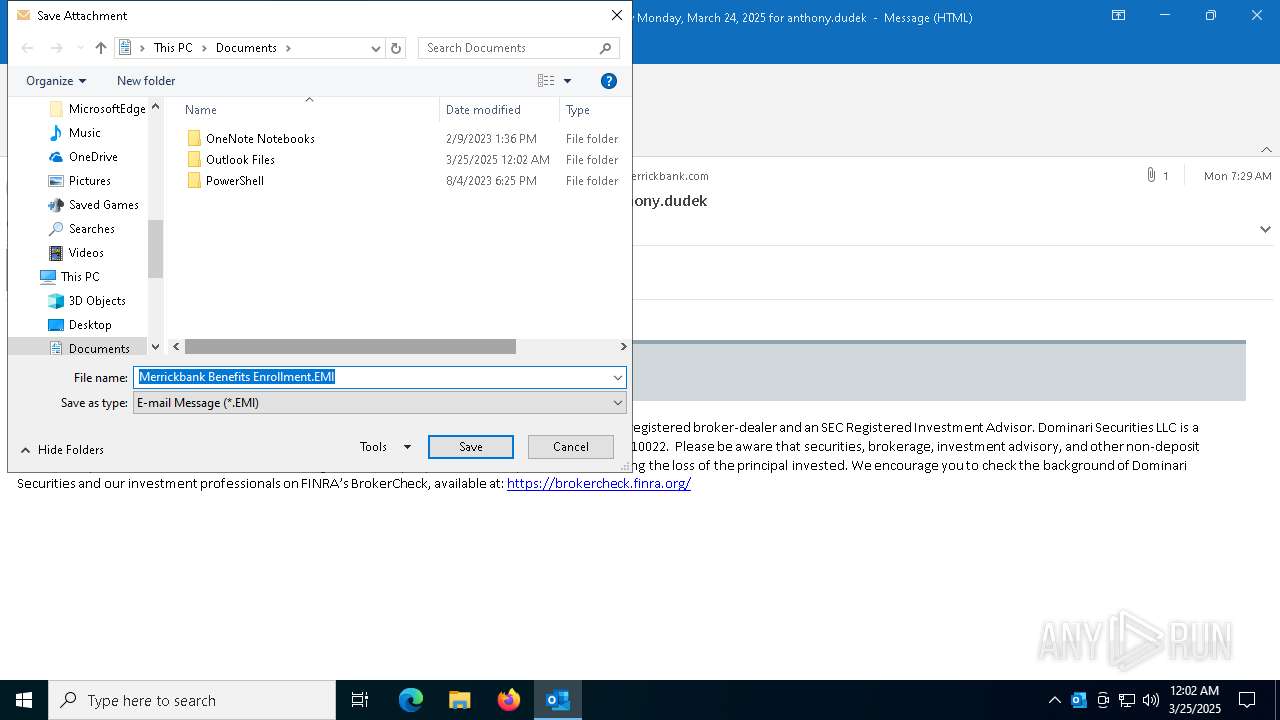Close the Save Attachment dialog

coord(617,16)
